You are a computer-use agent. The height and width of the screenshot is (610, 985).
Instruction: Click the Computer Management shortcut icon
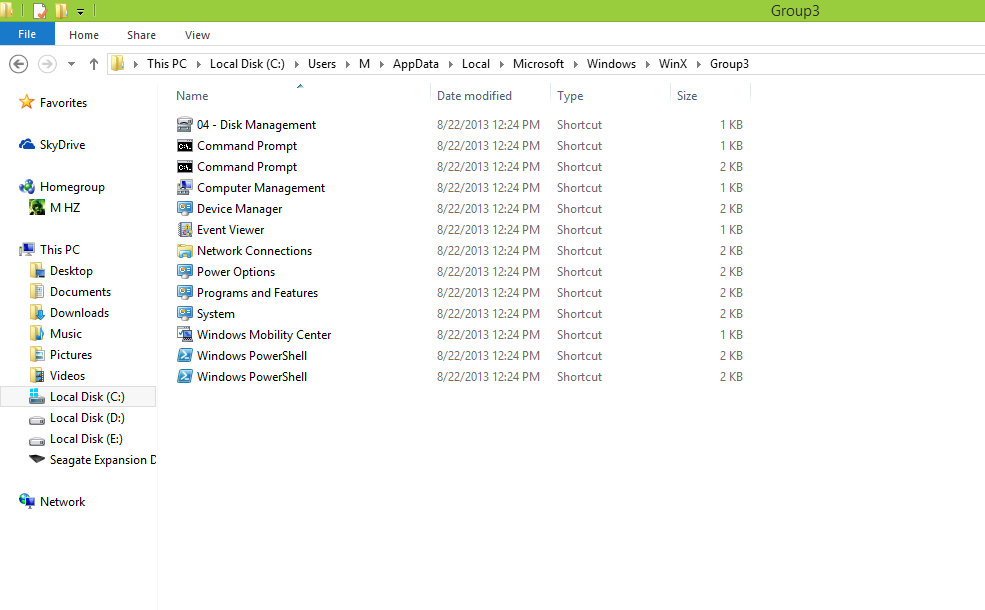coord(185,187)
